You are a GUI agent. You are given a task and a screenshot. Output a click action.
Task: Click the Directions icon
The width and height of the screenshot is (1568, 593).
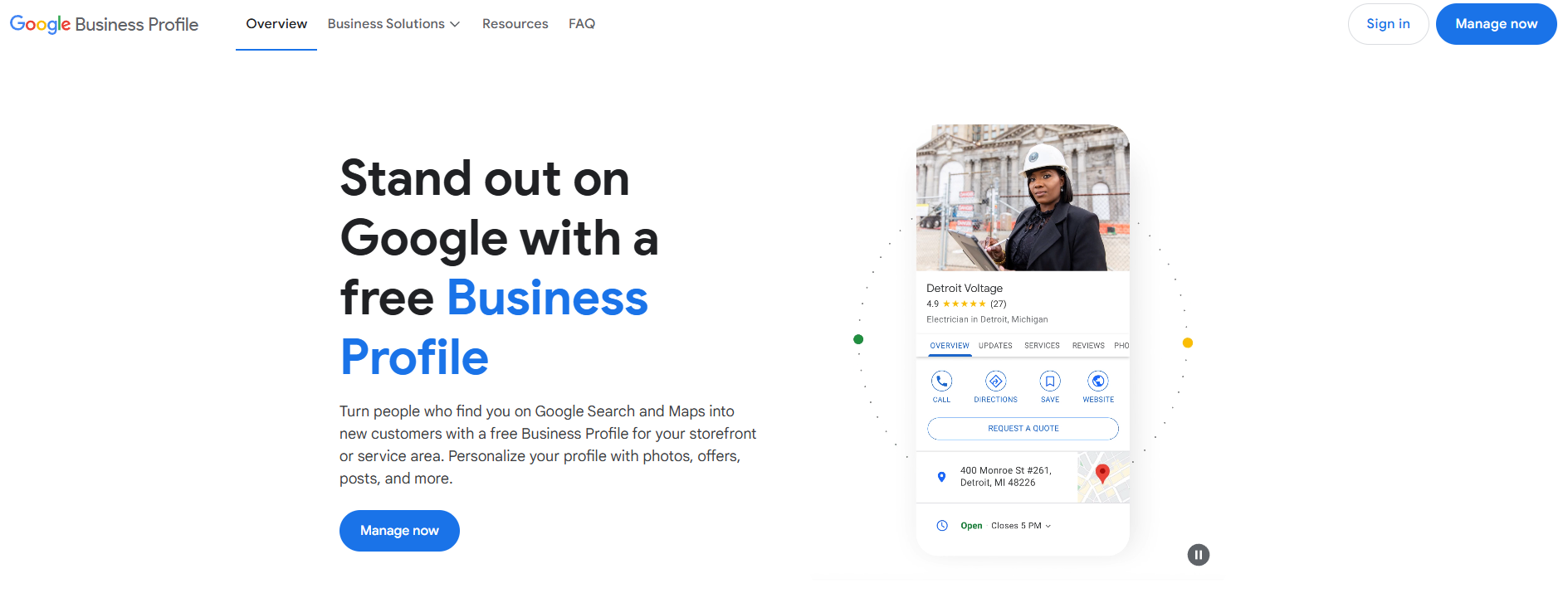click(x=995, y=382)
